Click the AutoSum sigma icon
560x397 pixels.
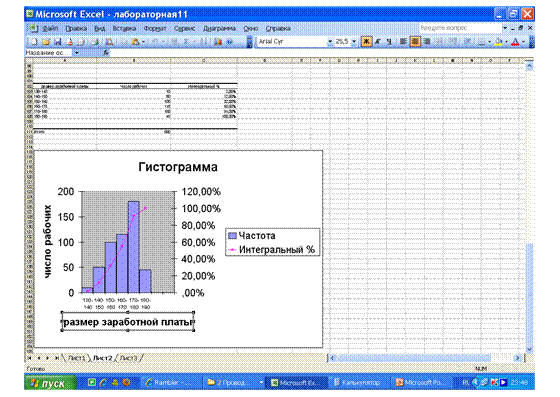pos(186,42)
